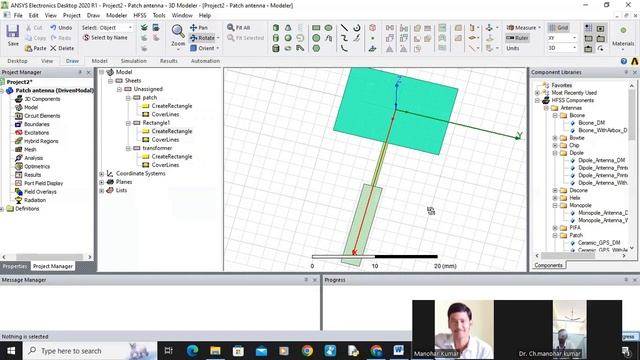This screenshot has height=360, width=640.
Task: Select the Draw circle tool
Action: click(x=316, y=38)
